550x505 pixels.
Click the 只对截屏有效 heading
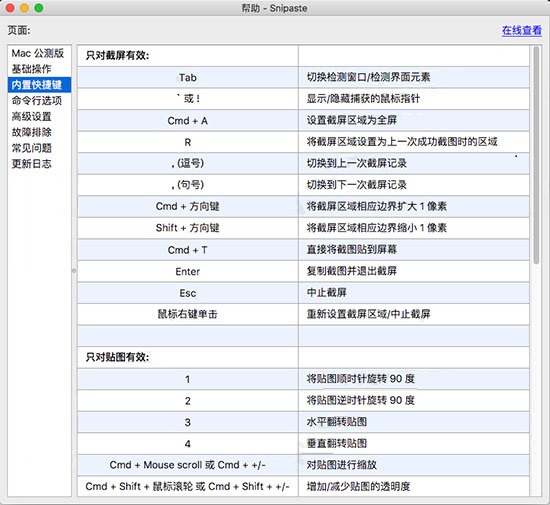[118, 55]
